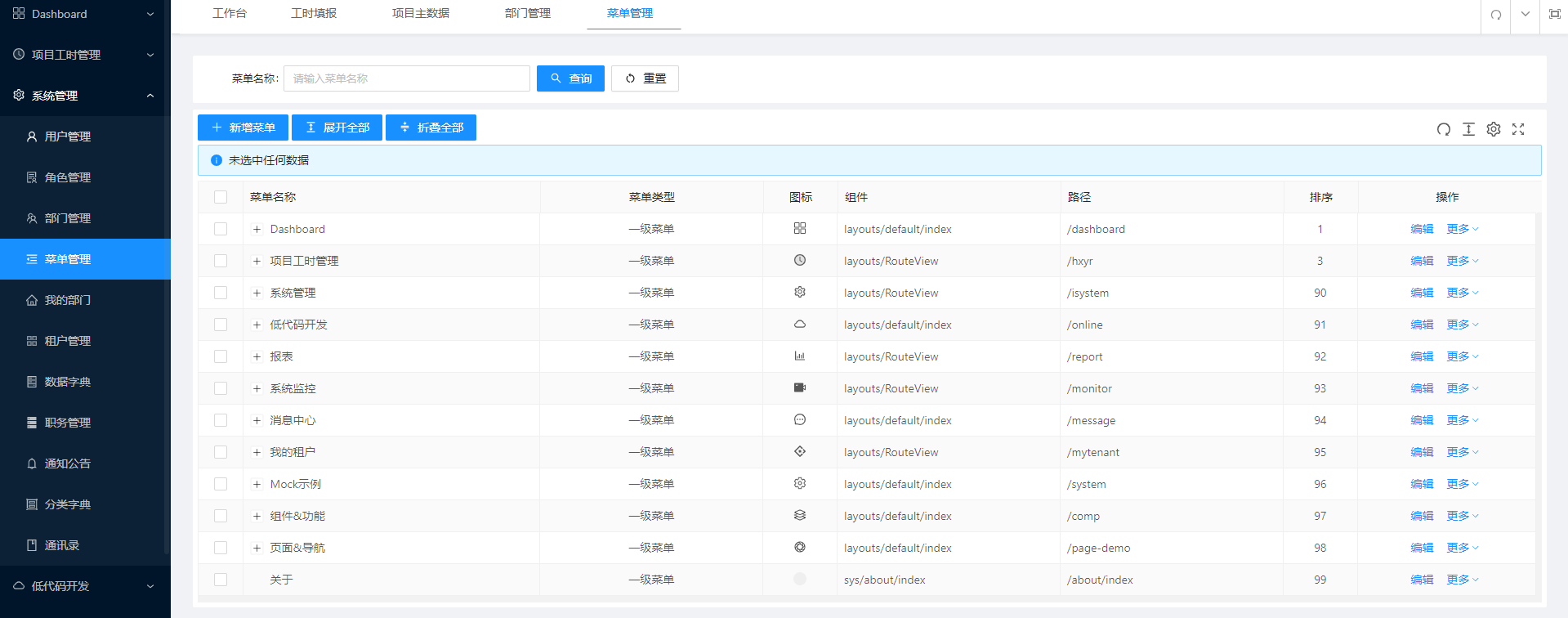The width and height of the screenshot is (1568, 618).
Task: Open 租户管理 in the sidebar
Action: click(x=85, y=341)
